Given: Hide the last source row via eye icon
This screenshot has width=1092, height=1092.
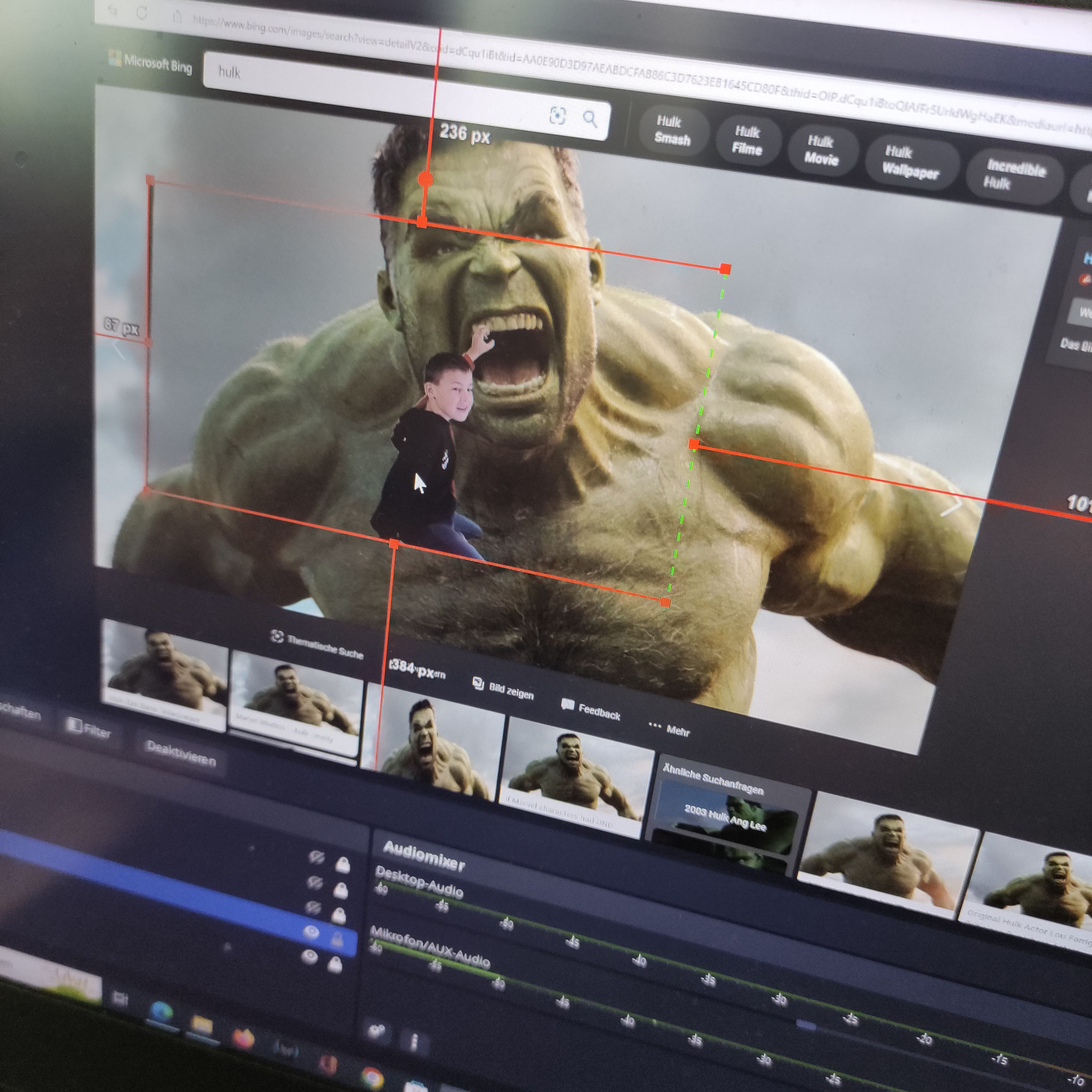Looking at the screenshot, I should 309,957.
